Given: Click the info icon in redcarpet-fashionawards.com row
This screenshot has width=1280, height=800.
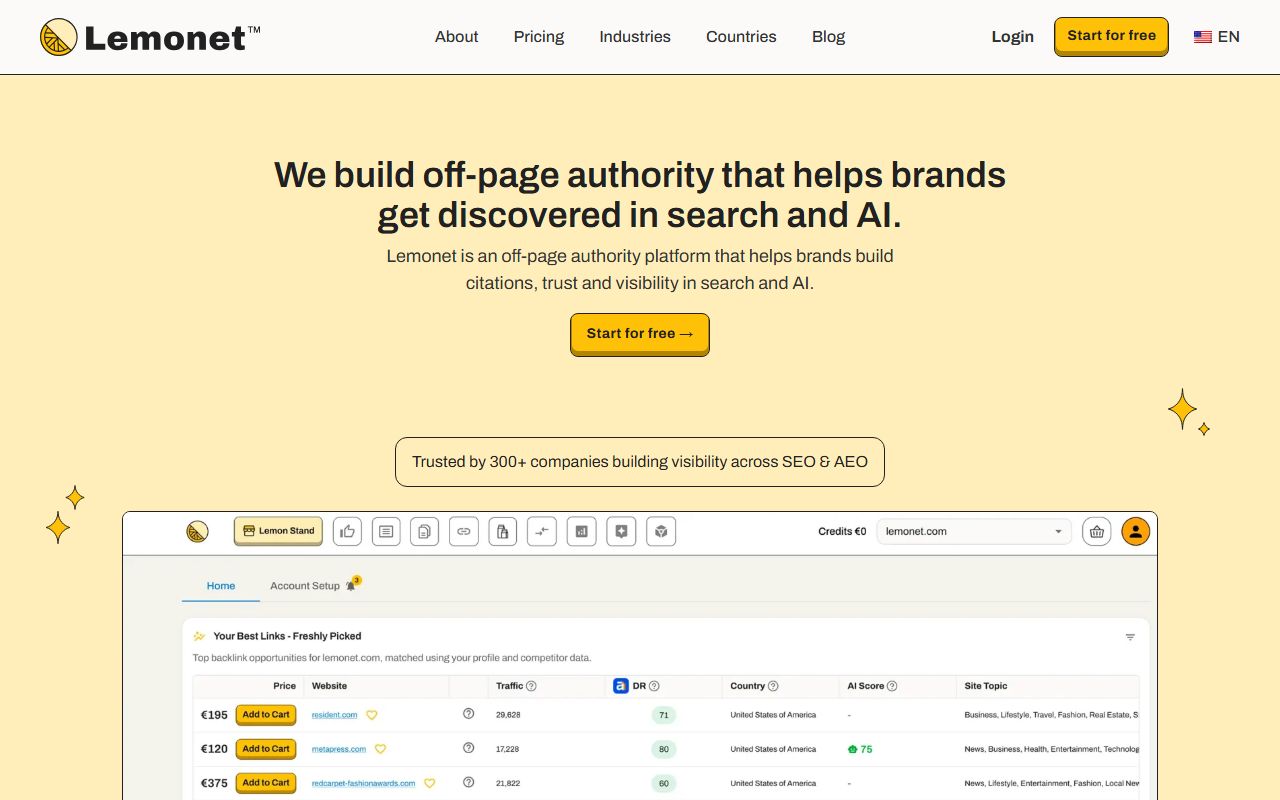Looking at the screenshot, I should point(468,782).
